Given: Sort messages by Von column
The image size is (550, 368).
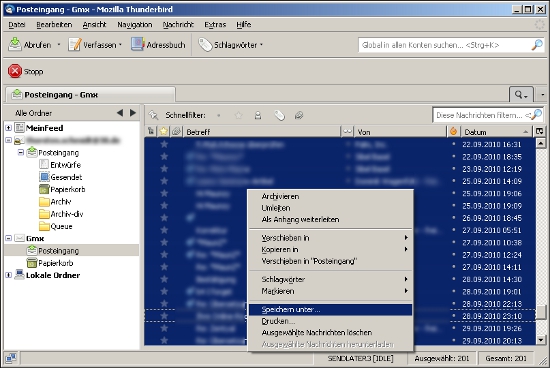Looking at the screenshot, I should [400, 132].
